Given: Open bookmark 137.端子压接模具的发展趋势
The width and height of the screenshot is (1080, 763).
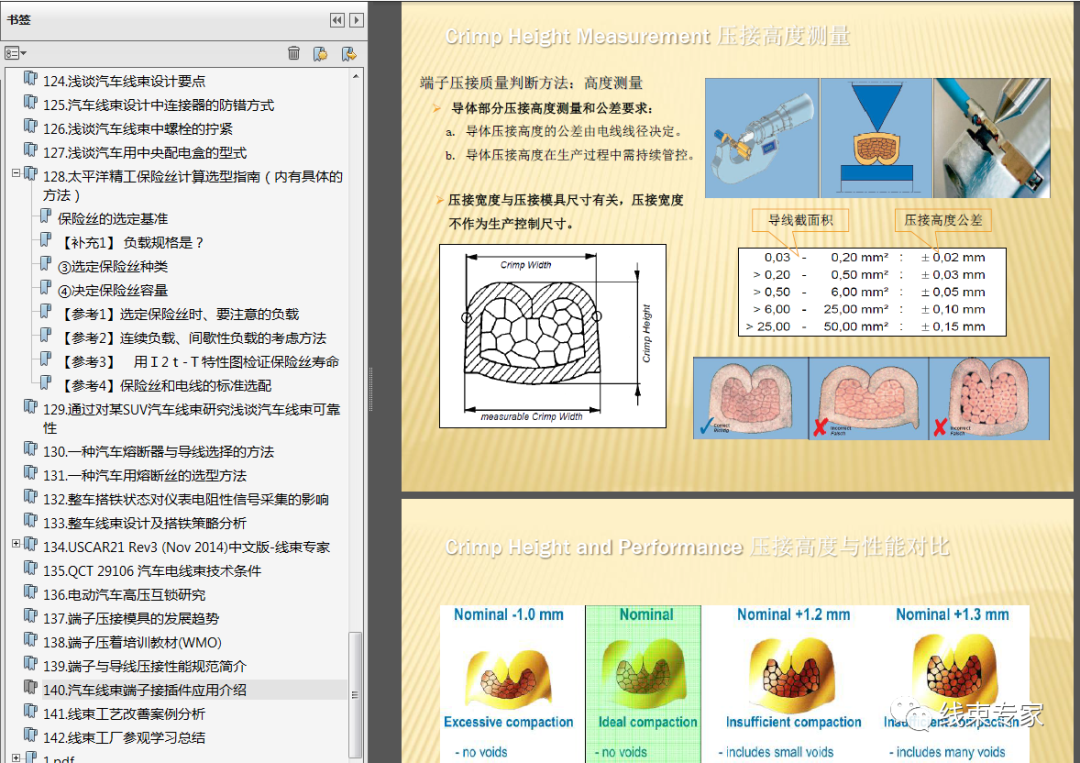Looking at the screenshot, I should click(131, 618).
